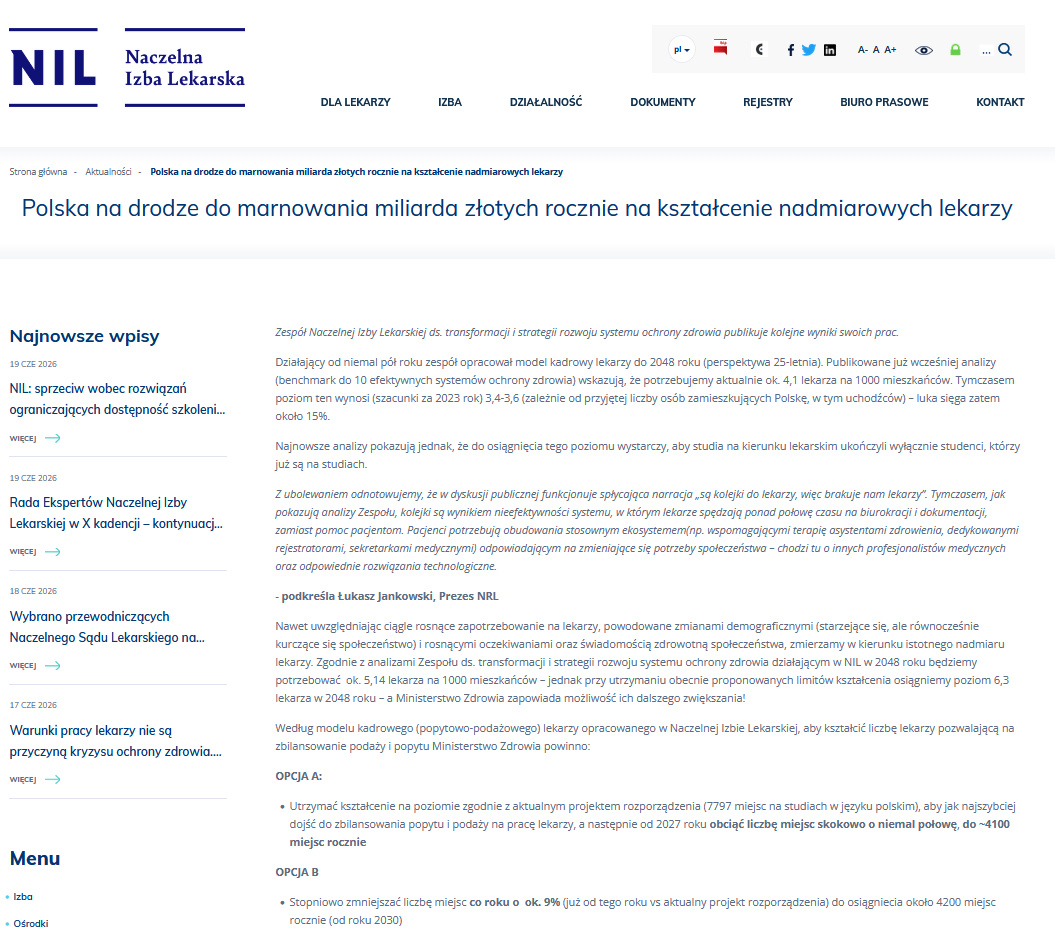Image resolution: width=1055 pixels, height=930 pixels.
Task: Click the green padlock login icon
Action: (955, 50)
